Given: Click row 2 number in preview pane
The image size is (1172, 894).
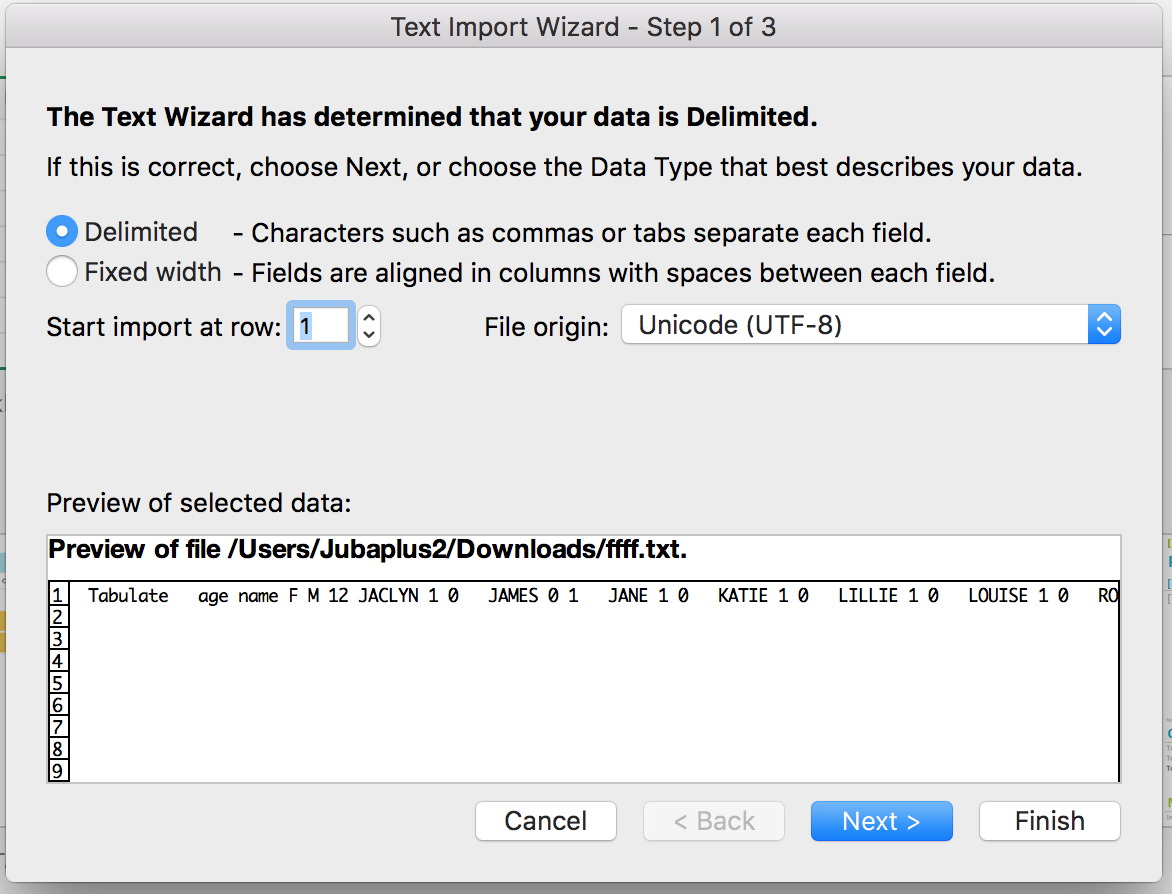Looking at the screenshot, I should point(57,614).
